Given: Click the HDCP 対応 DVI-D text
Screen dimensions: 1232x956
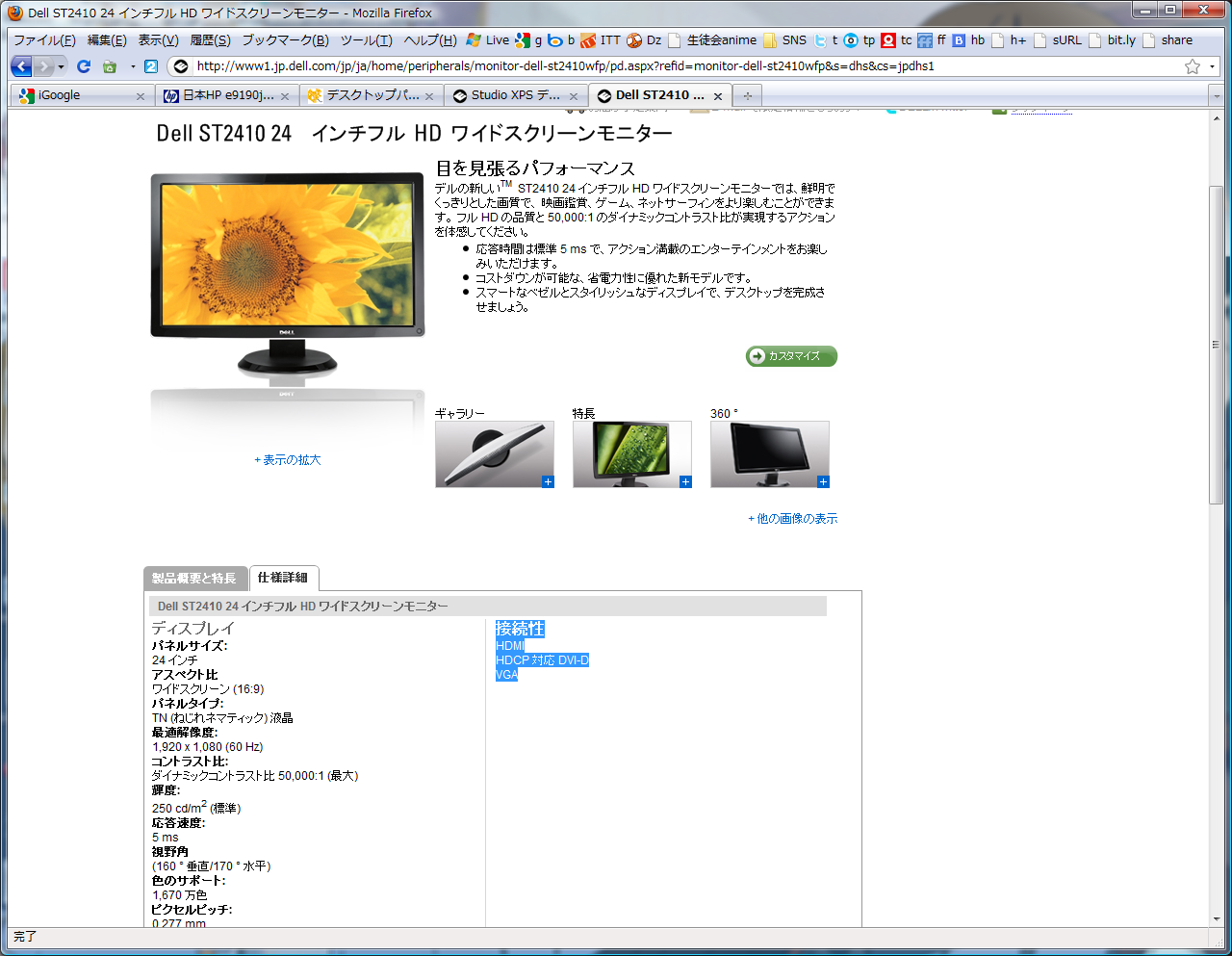Looking at the screenshot, I should click(x=542, y=660).
